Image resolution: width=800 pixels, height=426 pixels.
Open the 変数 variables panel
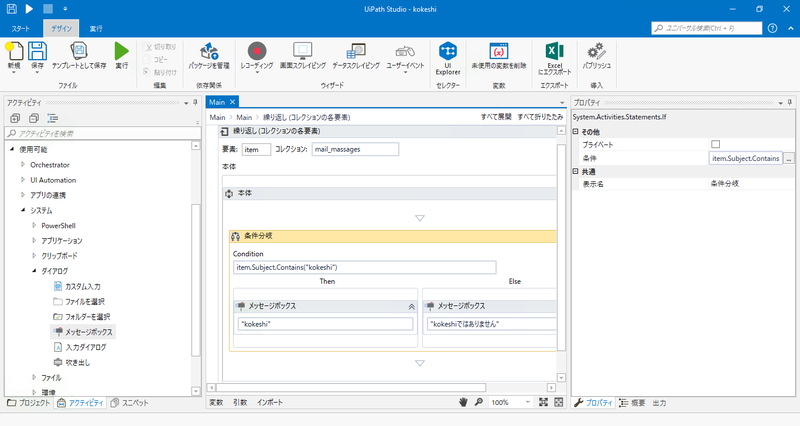tap(216, 403)
